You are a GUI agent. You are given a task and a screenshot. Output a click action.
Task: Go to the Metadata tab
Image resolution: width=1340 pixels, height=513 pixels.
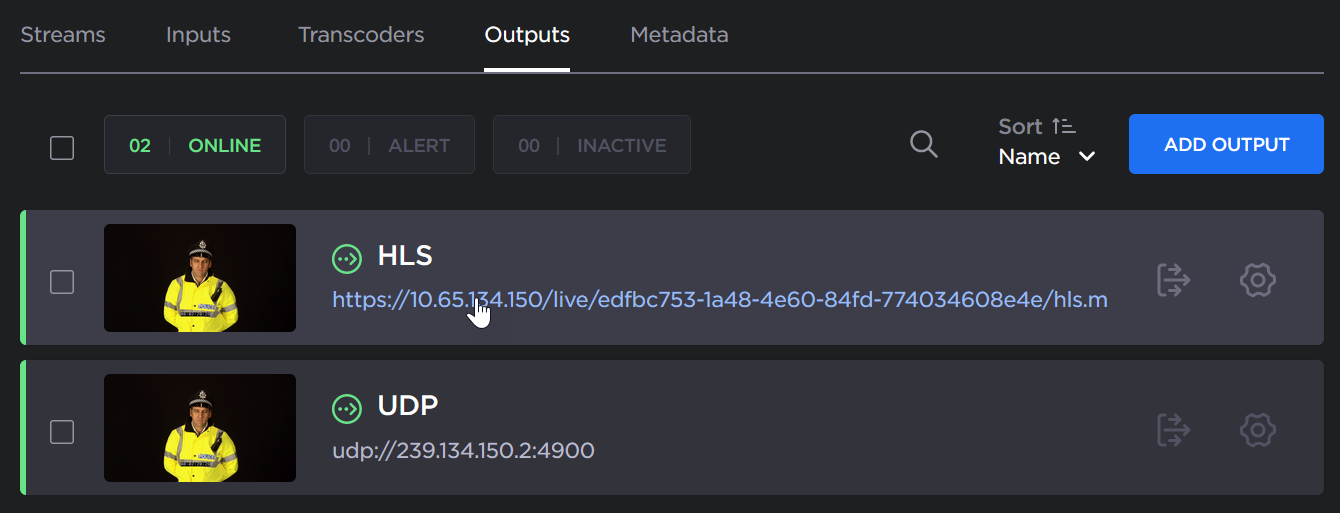[x=679, y=35]
